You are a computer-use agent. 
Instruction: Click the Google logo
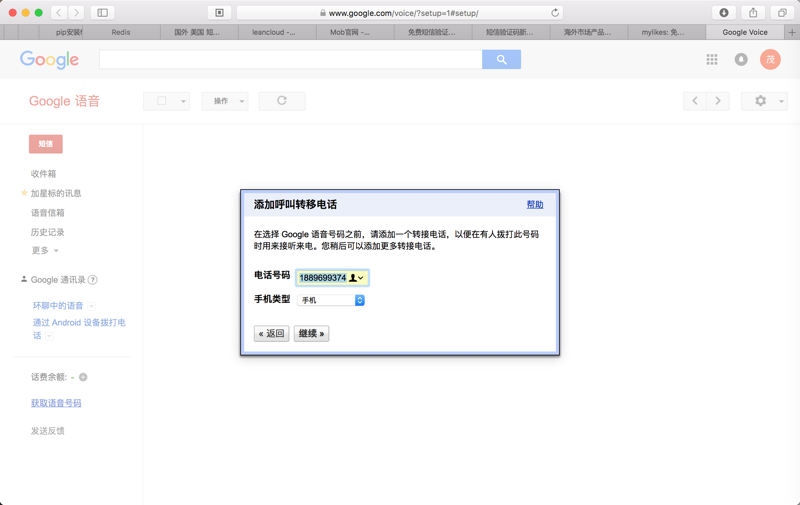click(x=49, y=60)
